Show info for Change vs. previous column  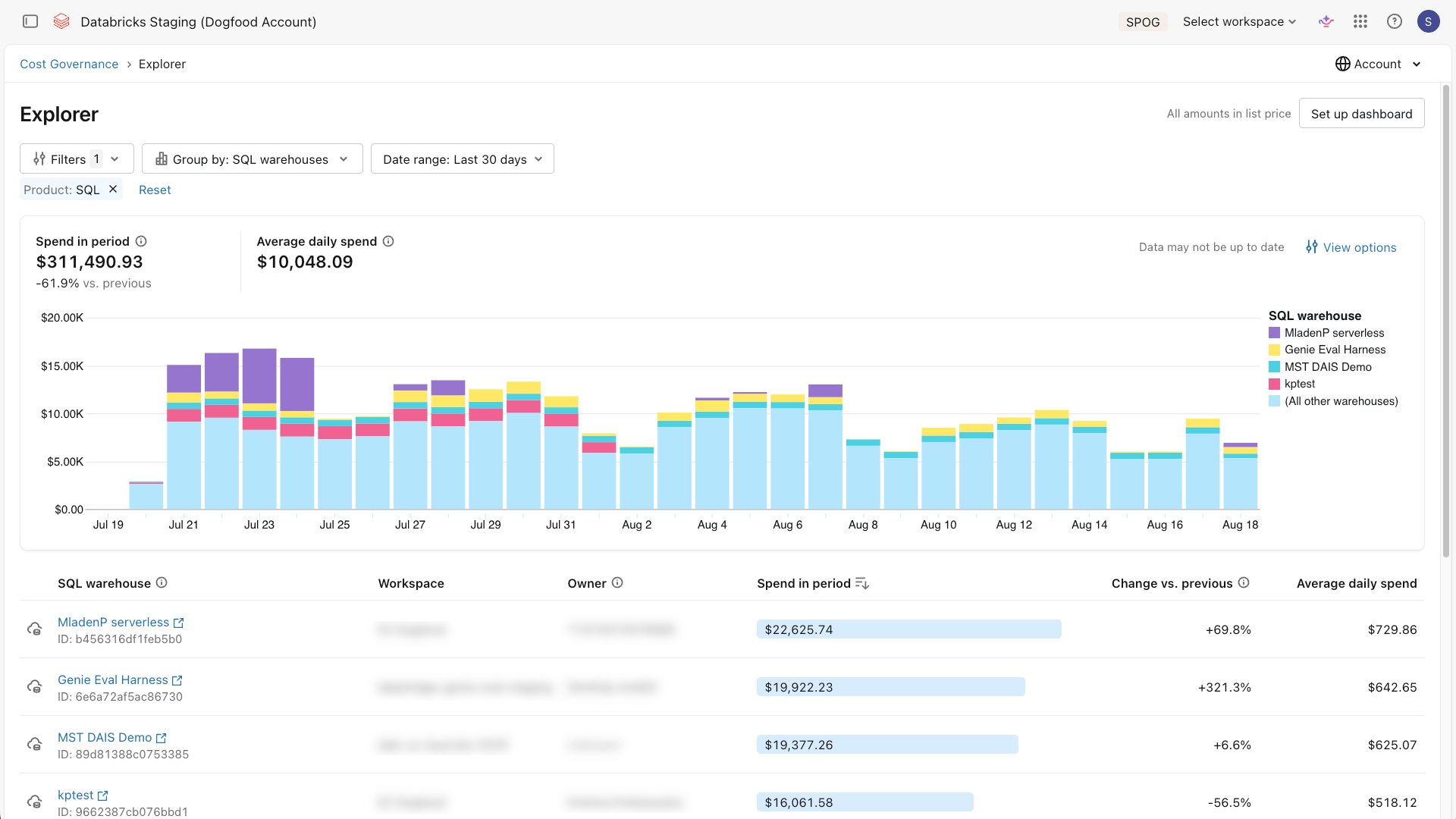click(1244, 582)
